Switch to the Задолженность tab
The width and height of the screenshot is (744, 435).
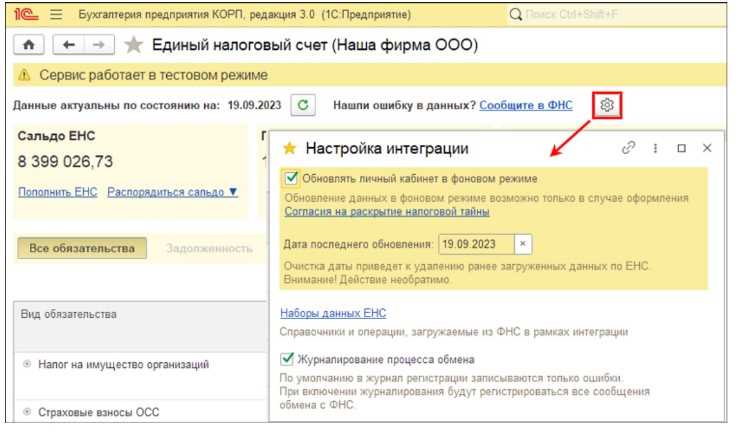click(x=209, y=249)
